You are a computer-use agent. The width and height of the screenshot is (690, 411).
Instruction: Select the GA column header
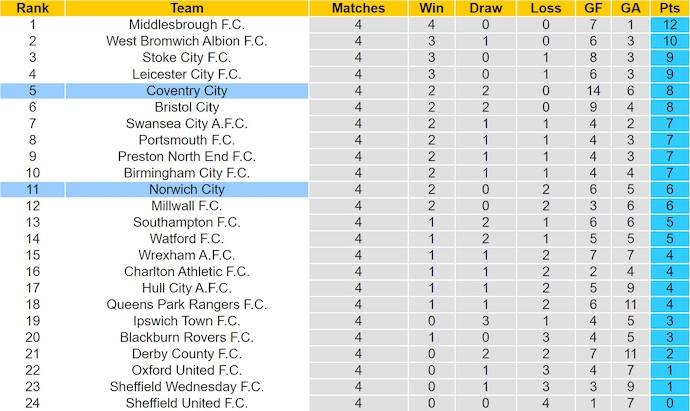click(631, 8)
